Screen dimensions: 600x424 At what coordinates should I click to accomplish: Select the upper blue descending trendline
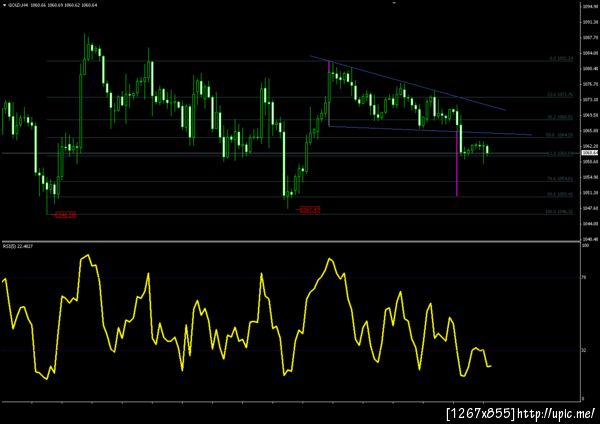(x=408, y=83)
